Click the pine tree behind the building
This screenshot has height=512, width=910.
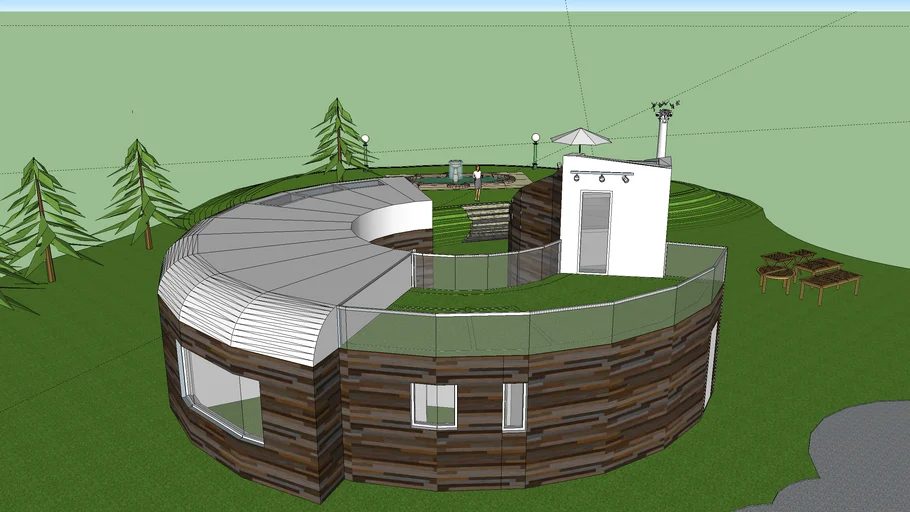338,138
